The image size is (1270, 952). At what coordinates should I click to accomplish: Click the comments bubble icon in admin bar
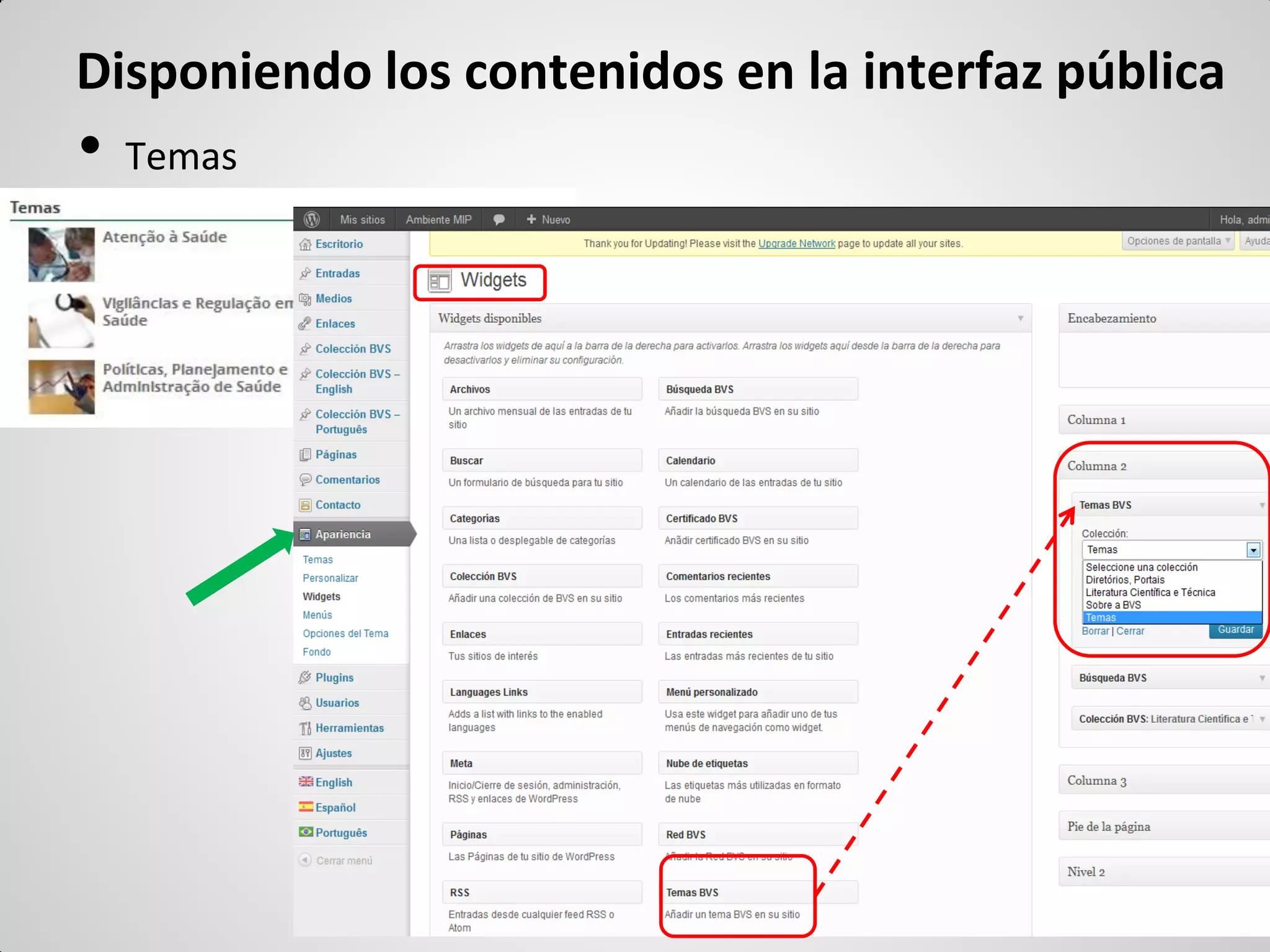[x=499, y=219]
